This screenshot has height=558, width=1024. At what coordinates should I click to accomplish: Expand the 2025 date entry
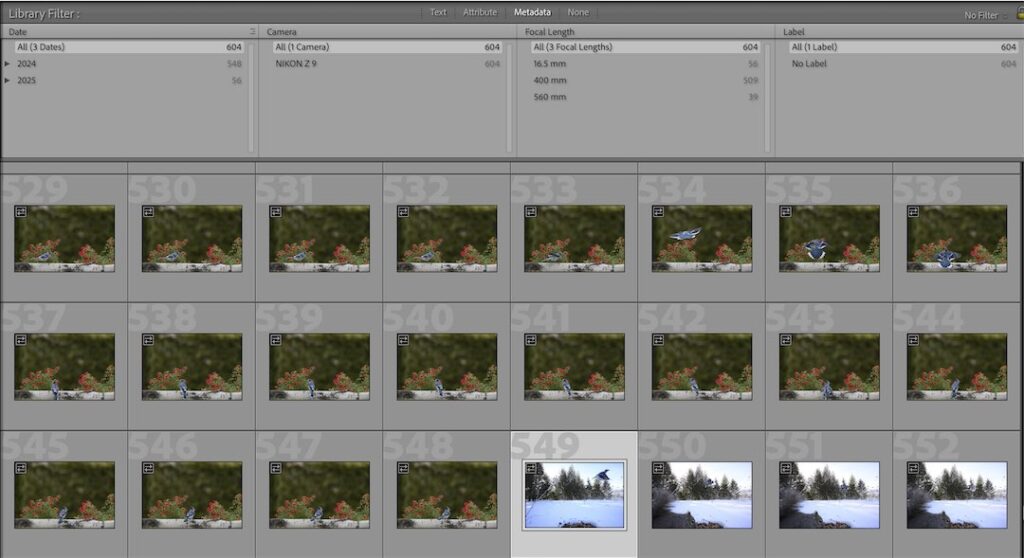(x=7, y=80)
